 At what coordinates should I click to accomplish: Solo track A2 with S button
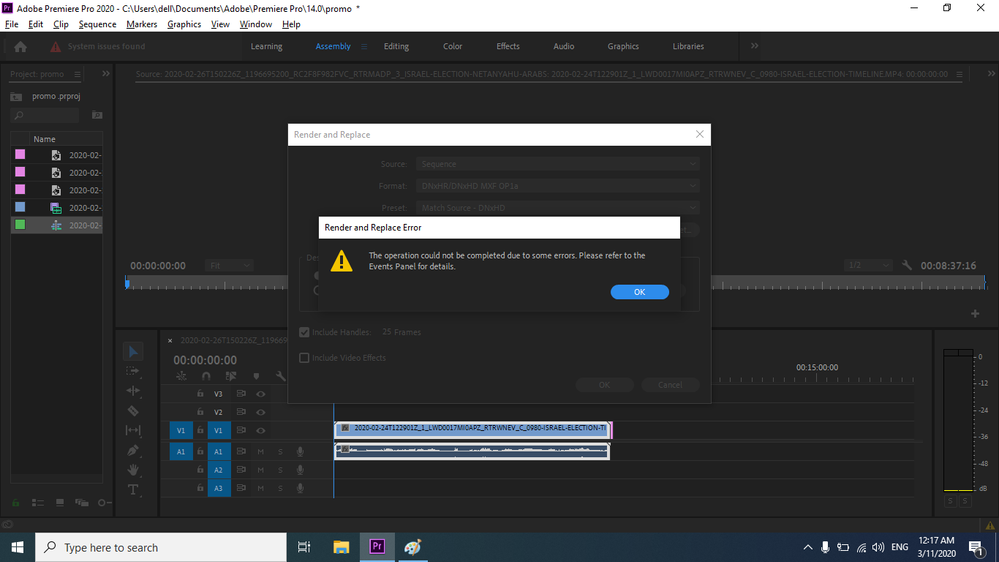(x=280, y=470)
